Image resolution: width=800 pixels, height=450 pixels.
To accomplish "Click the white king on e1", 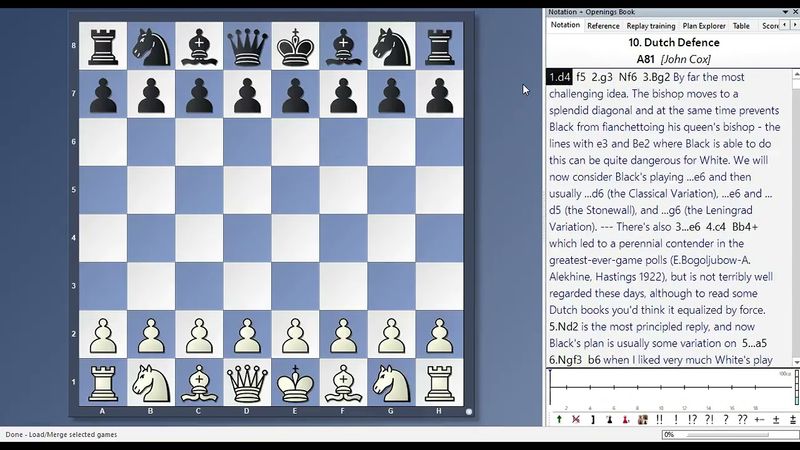I will (x=295, y=383).
